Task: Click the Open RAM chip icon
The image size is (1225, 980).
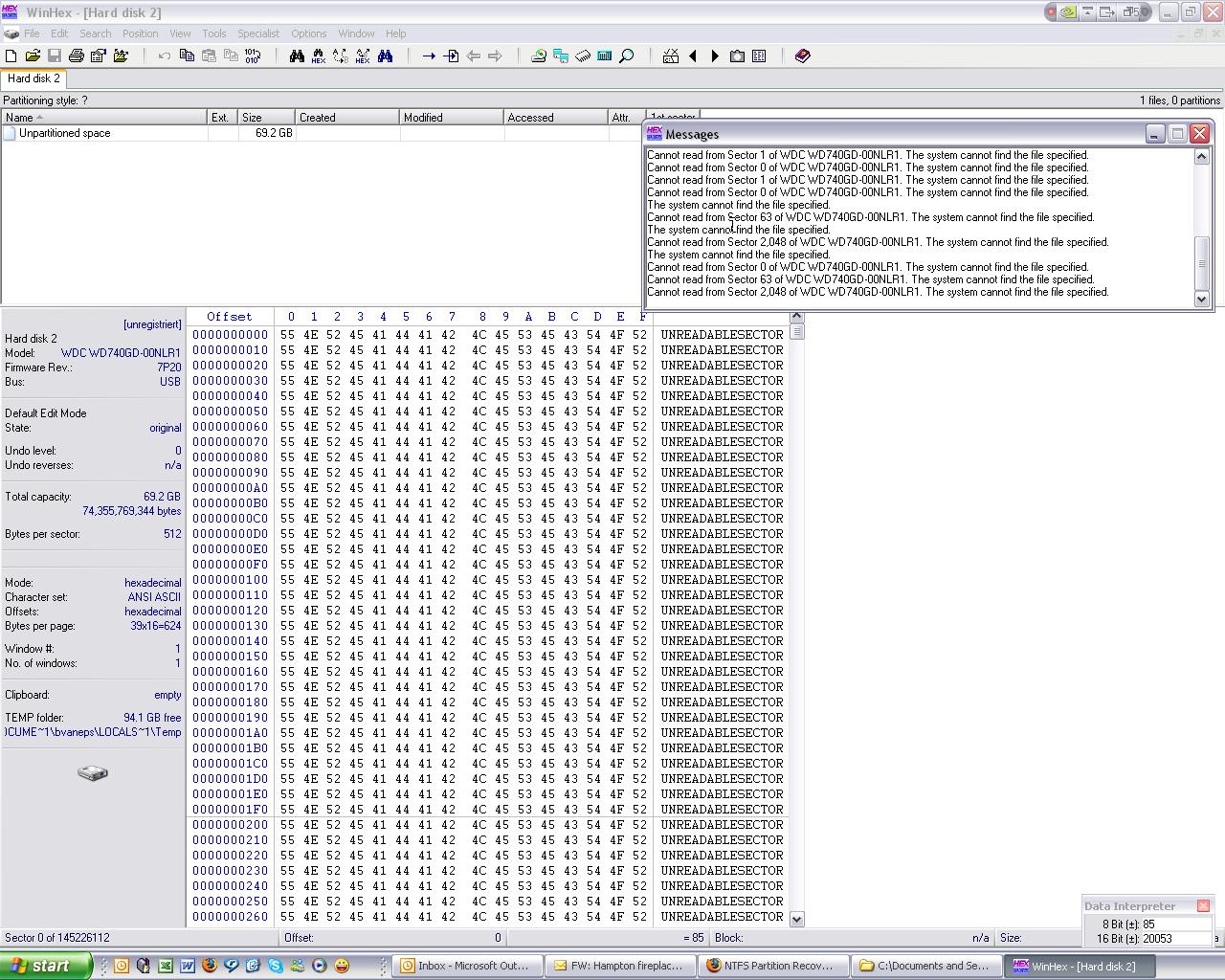Action: pyautogui.click(x=583, y=56)
